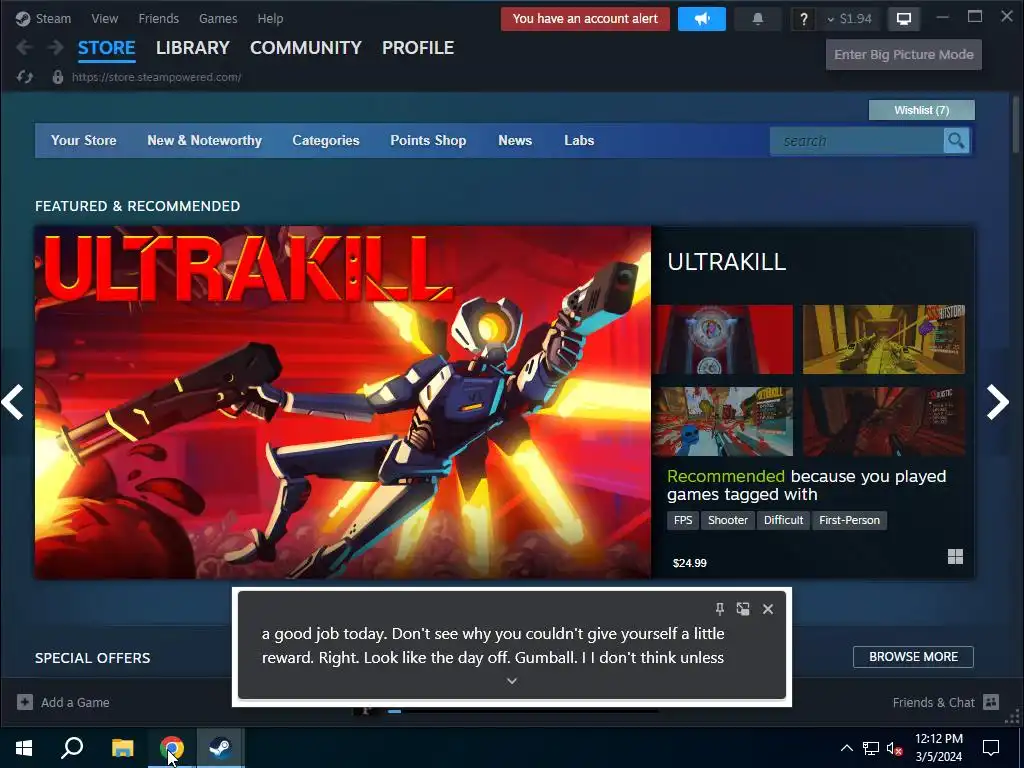Expand the live caption text downward

click(512, 680)
